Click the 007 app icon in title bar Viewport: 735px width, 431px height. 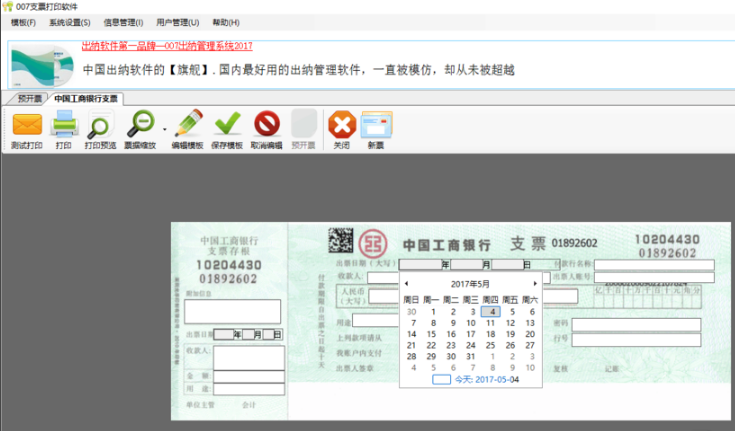tap(8, 6)
